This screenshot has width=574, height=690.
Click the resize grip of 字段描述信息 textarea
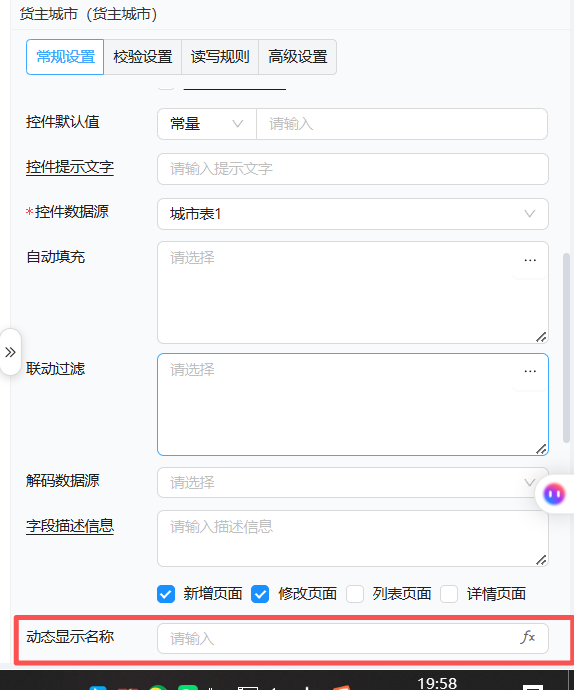pyautogui.click(x=541, y=560)
